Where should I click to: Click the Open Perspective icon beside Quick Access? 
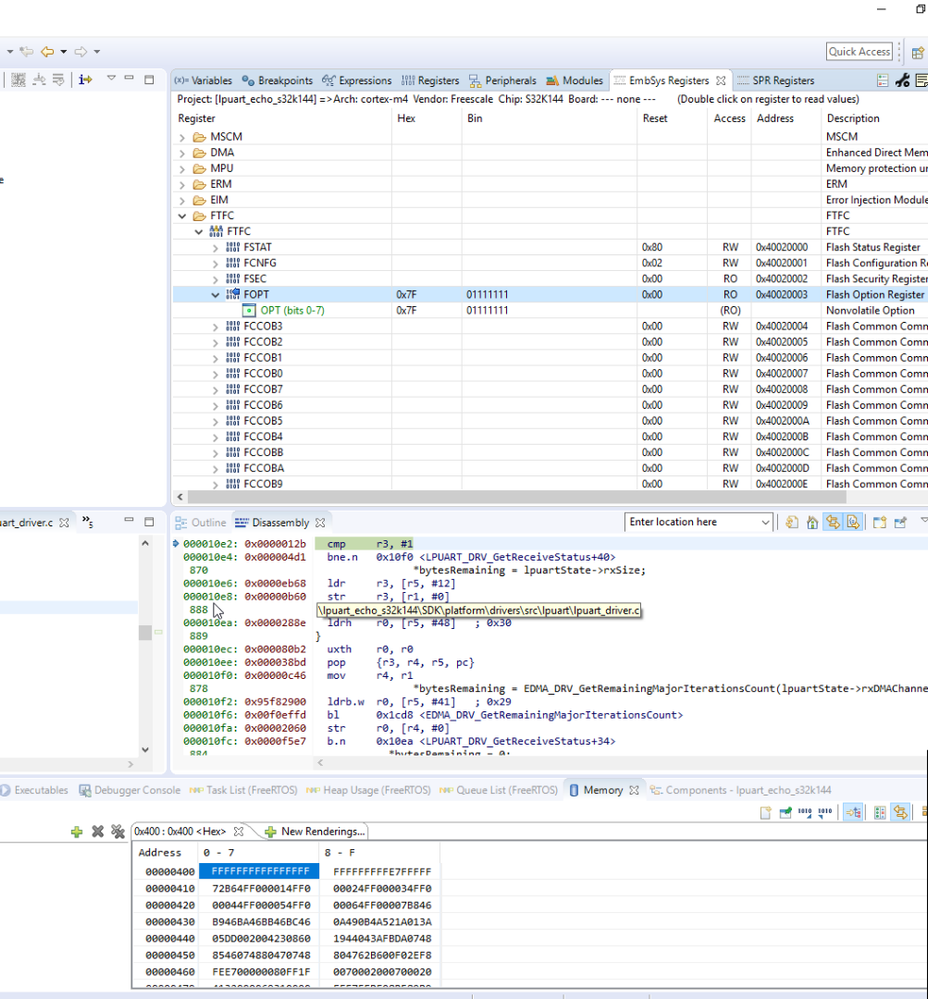coord(917,52)
